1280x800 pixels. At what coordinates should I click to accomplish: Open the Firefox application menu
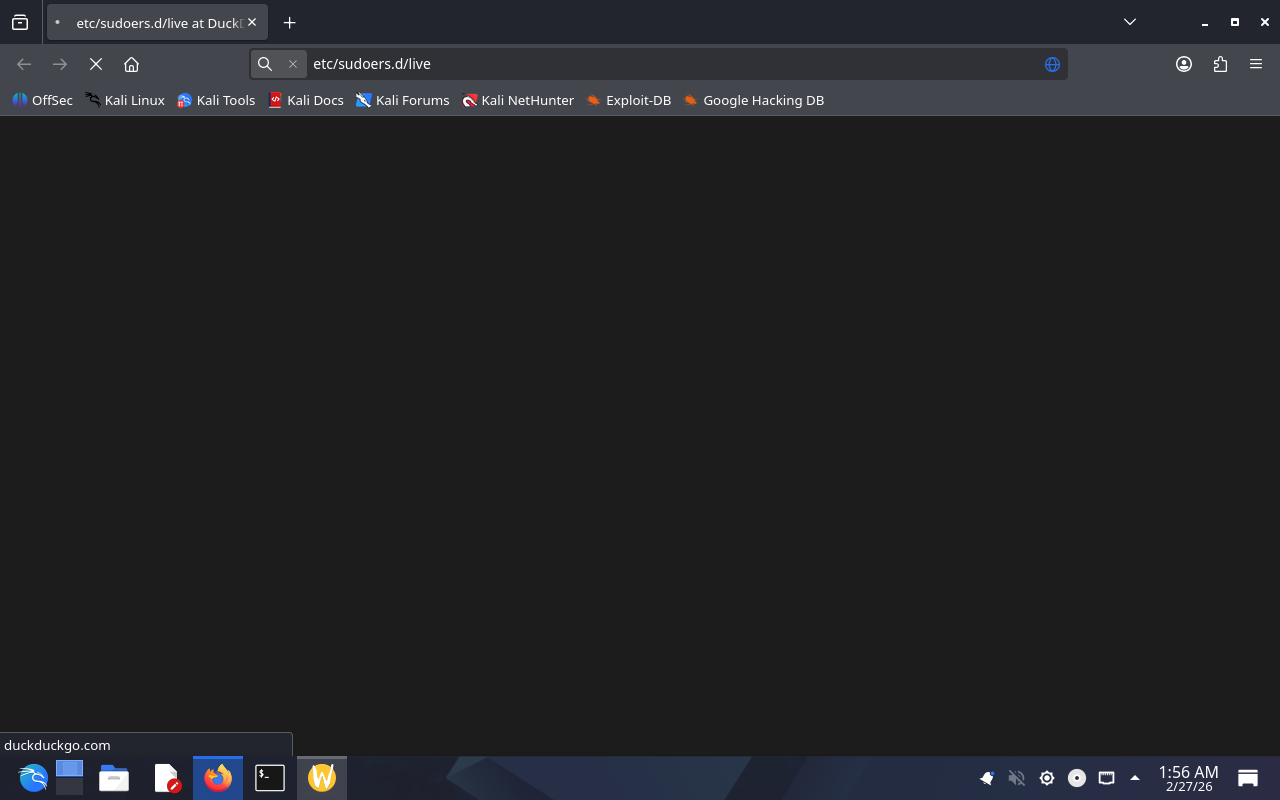pos(1256,64)
